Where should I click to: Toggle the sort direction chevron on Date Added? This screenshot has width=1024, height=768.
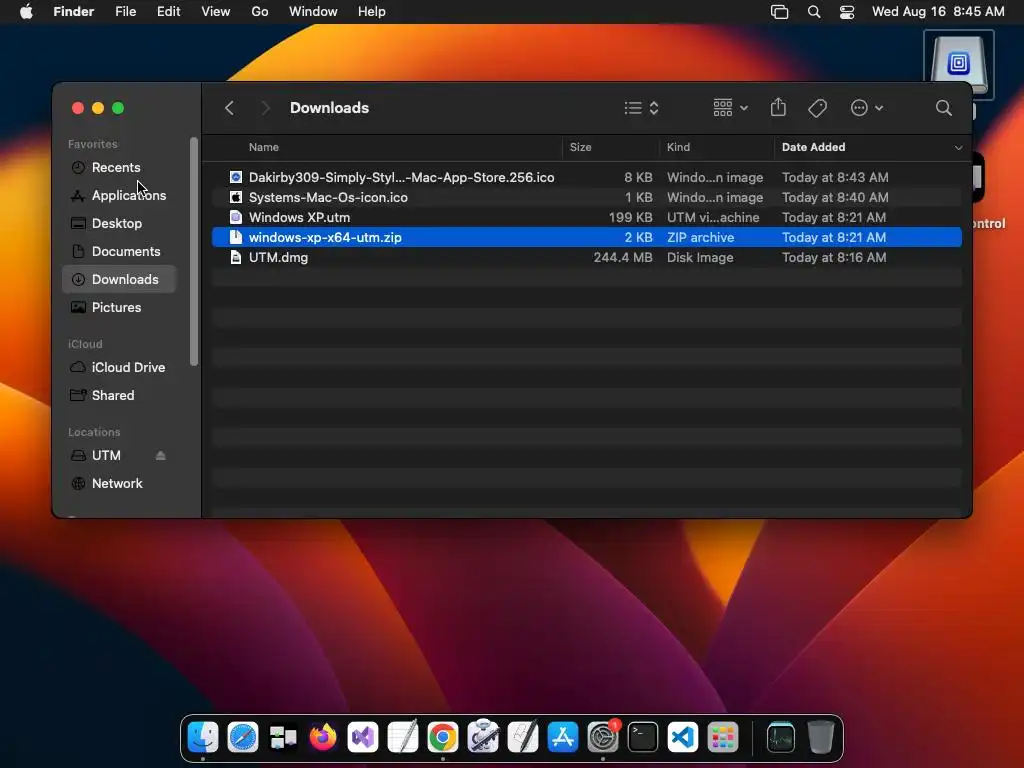tap(958, 148)
